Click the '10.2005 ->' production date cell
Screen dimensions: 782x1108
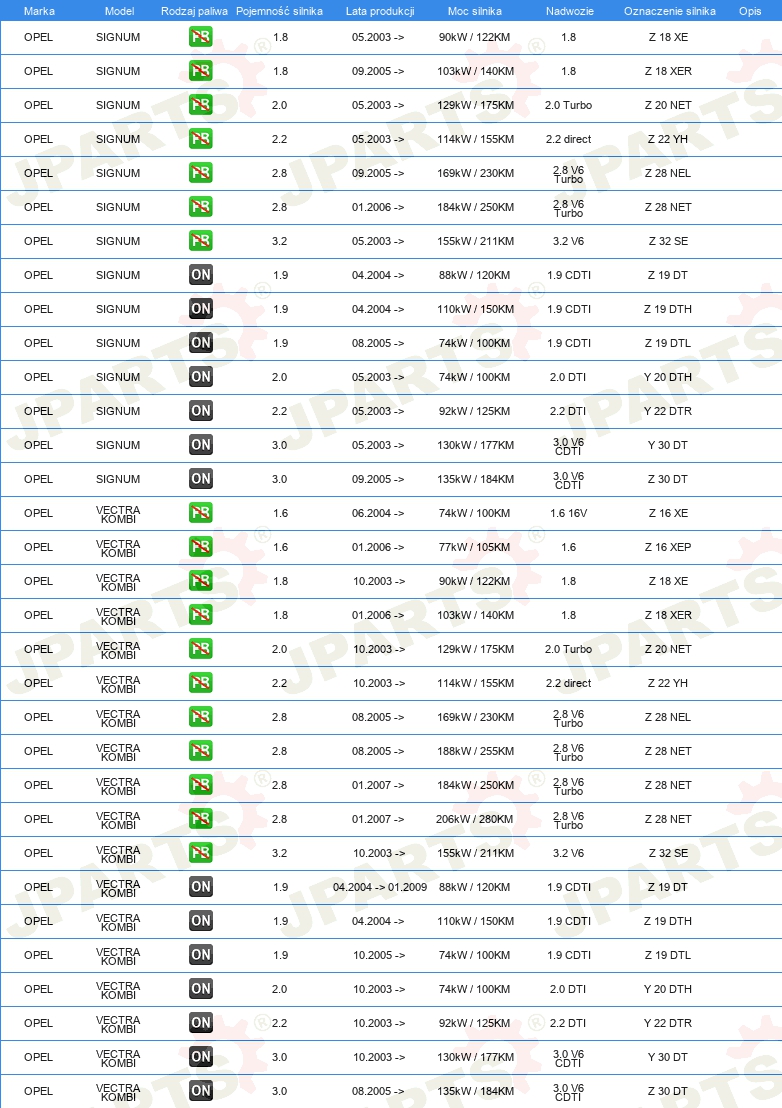click(x=379, y=955)
